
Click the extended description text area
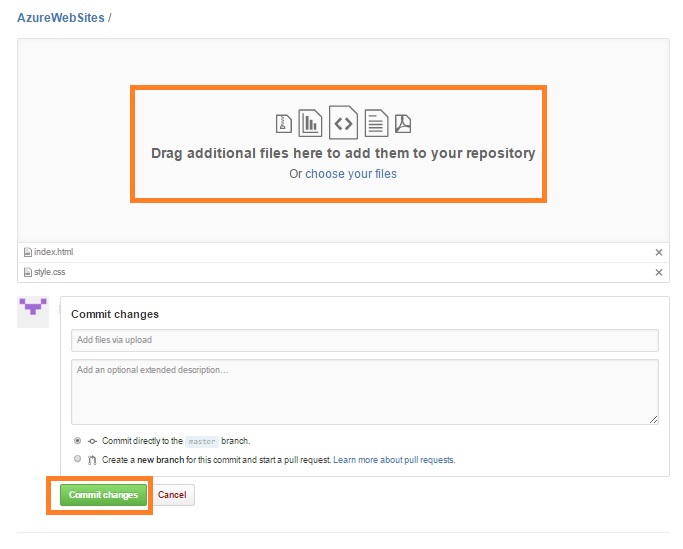364,392
